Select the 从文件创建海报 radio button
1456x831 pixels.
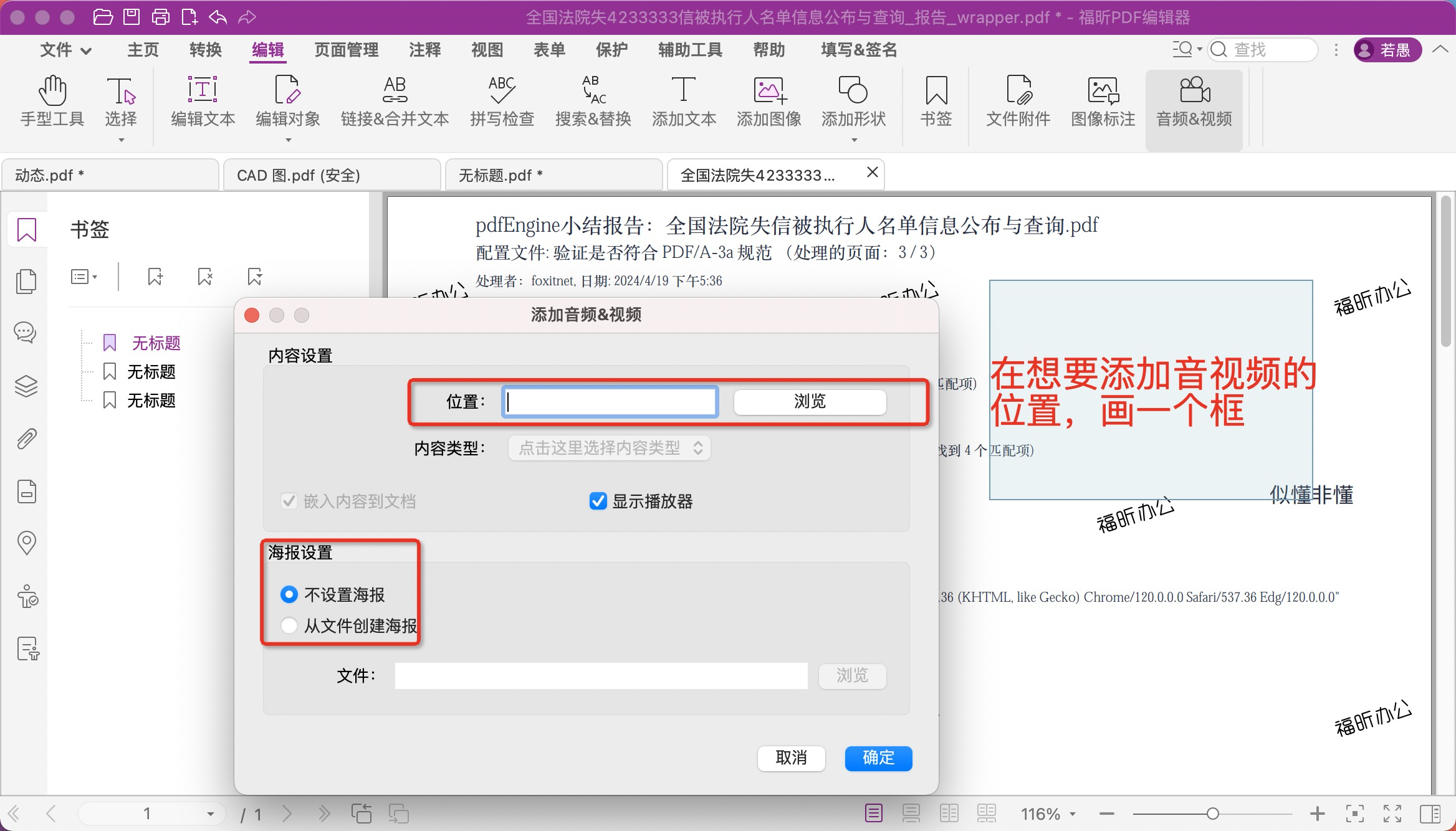(x=289, y=625)
